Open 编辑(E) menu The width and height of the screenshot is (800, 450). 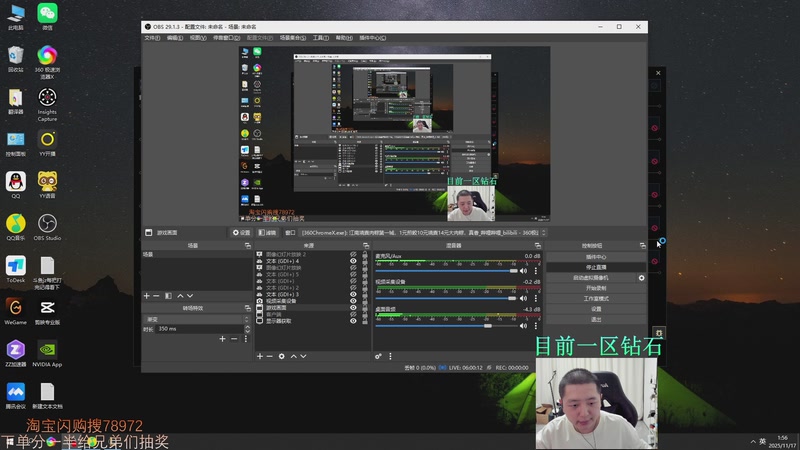[x=174, y=38]
